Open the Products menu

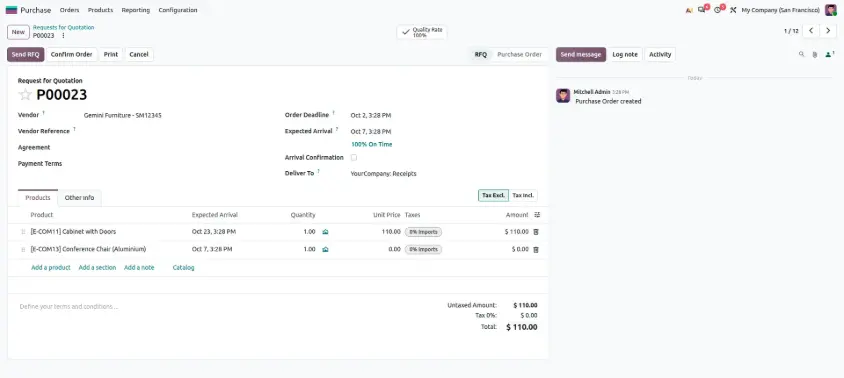(101, 10)
